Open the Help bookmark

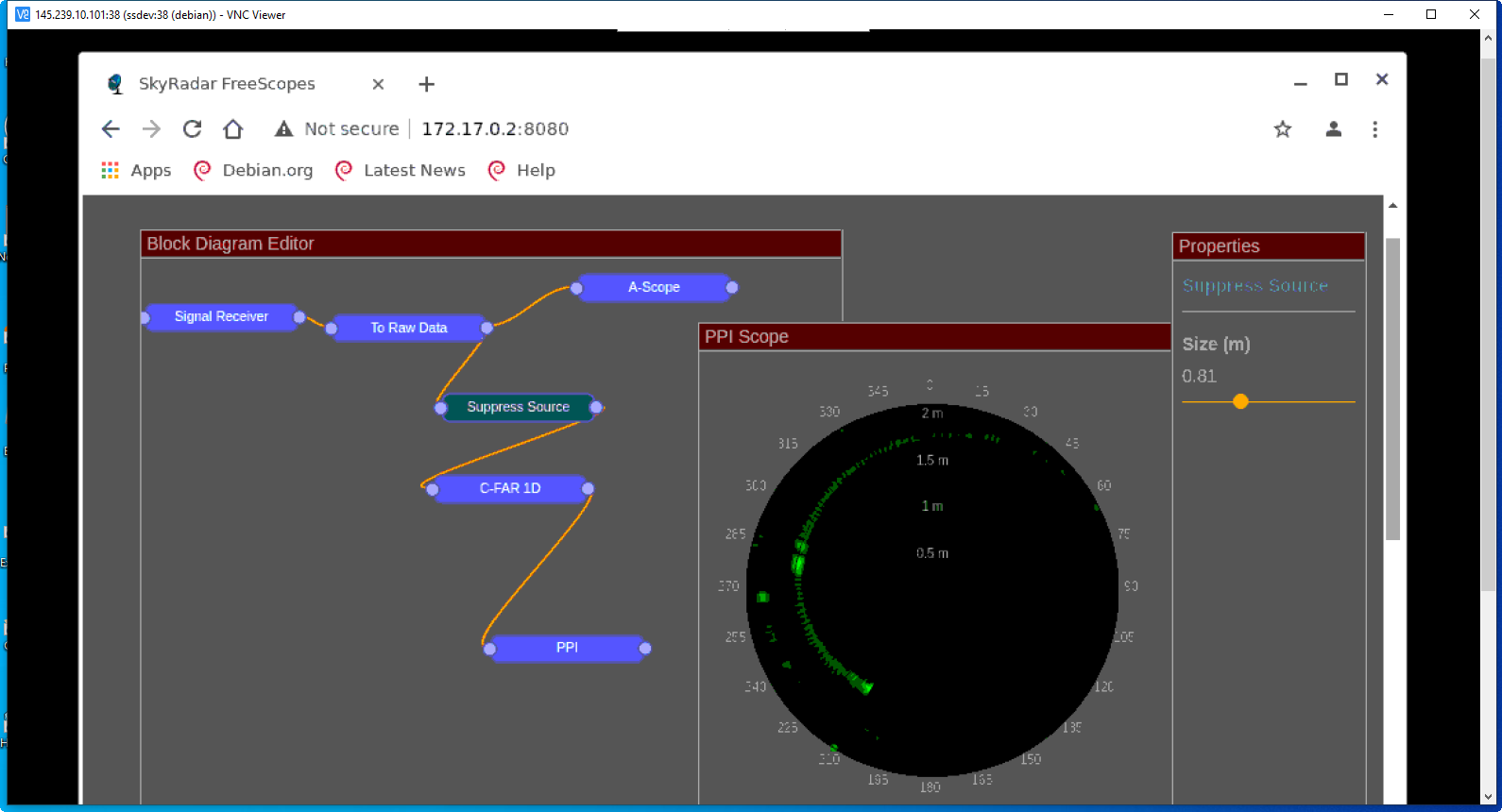point(521,171)
